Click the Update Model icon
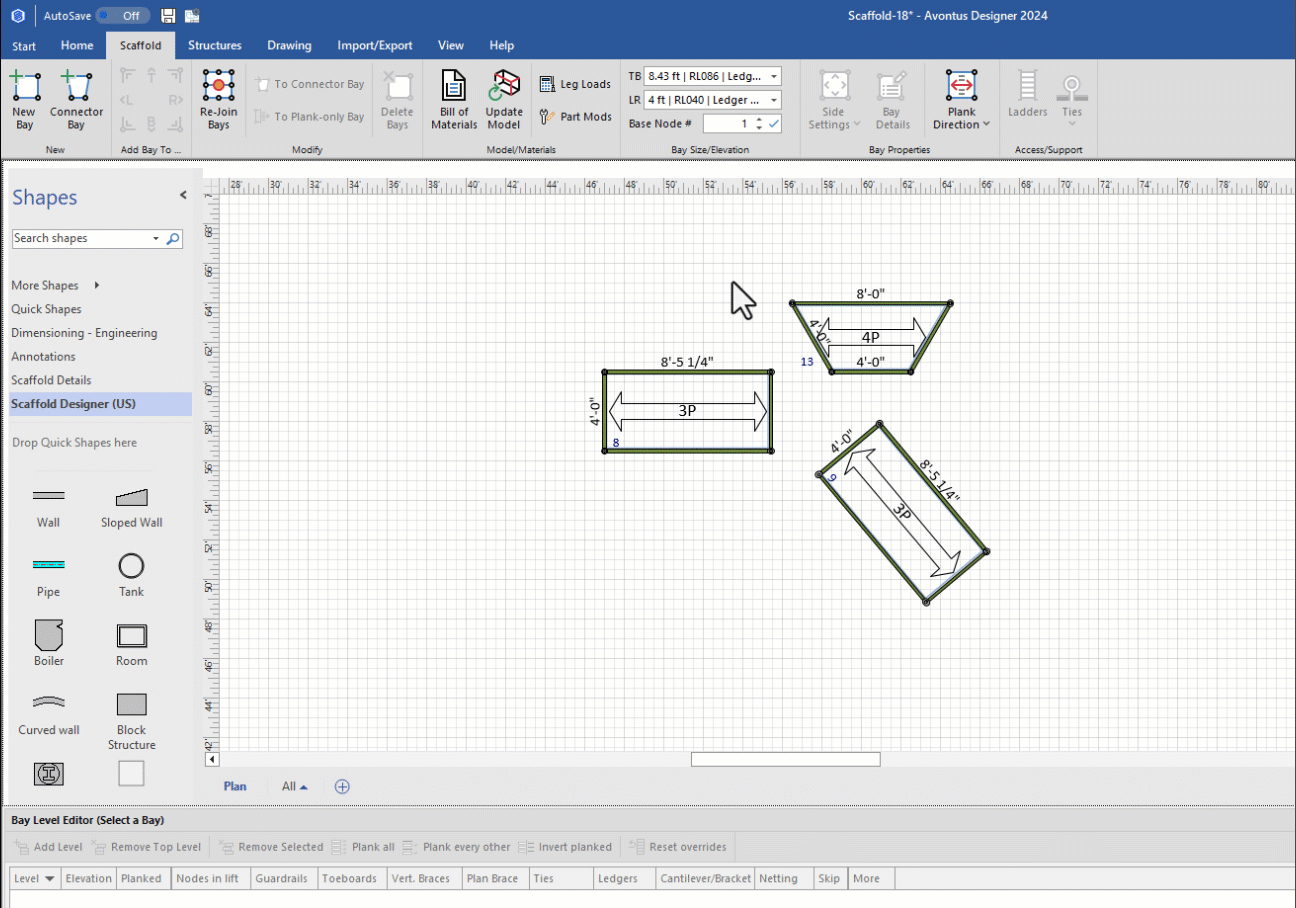The image size is (1296, 908). click(x=504, y=100)
